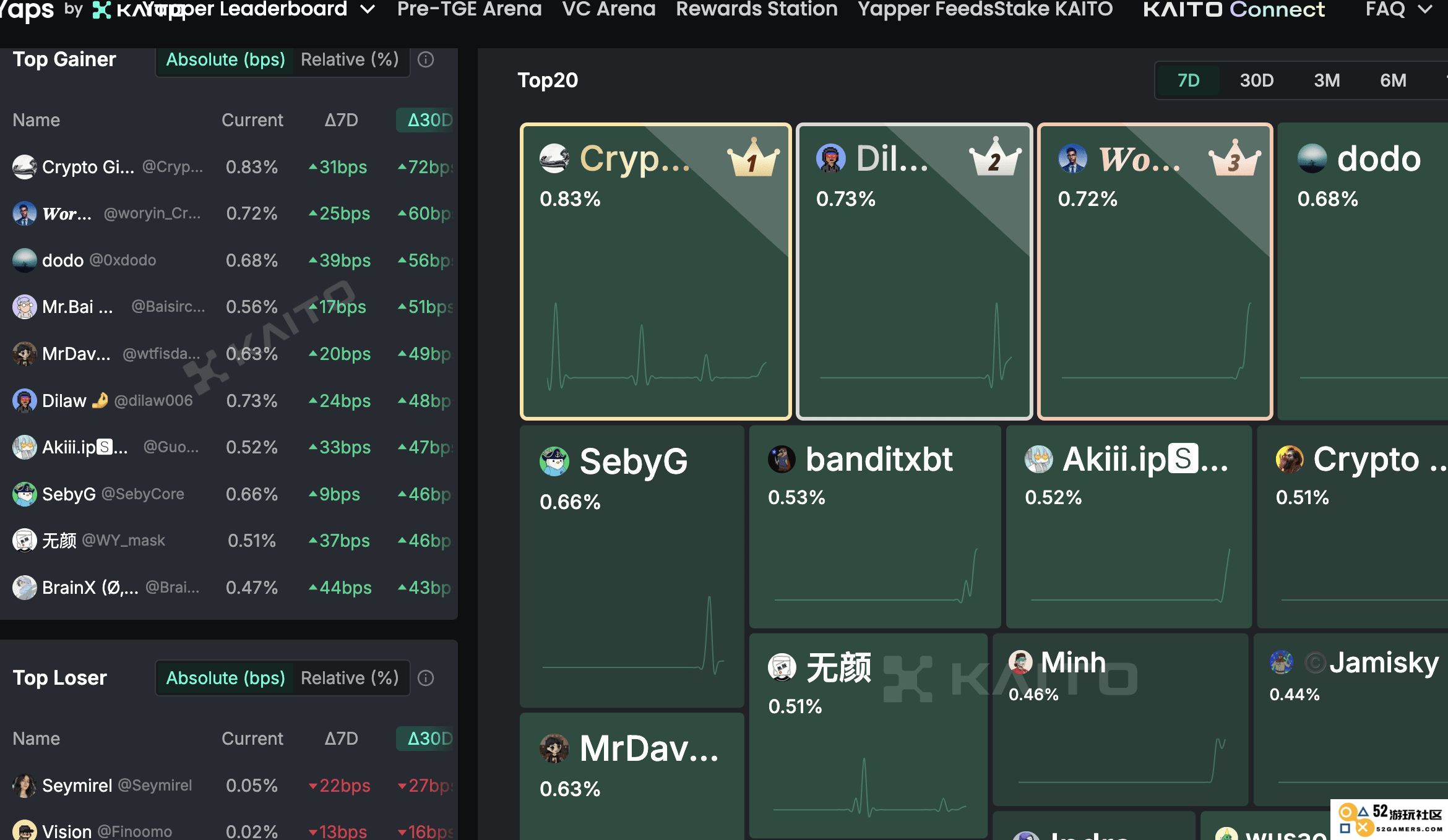
Task: Open the Rewards Station tab
Action: pyautogui.click(x=757, y=9)
